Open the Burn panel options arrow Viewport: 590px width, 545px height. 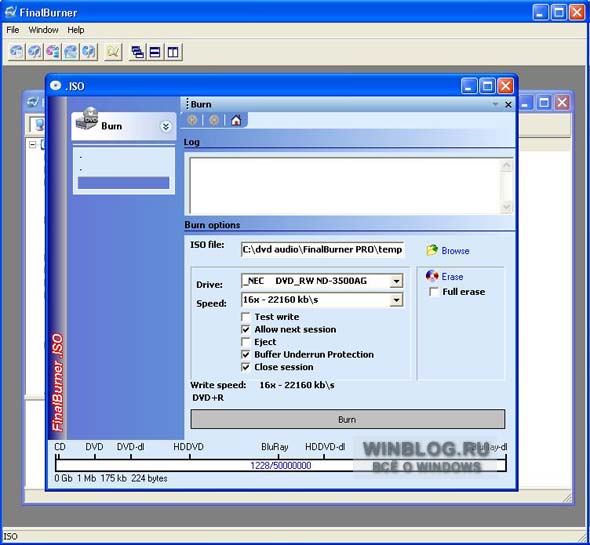coord(496,104)
